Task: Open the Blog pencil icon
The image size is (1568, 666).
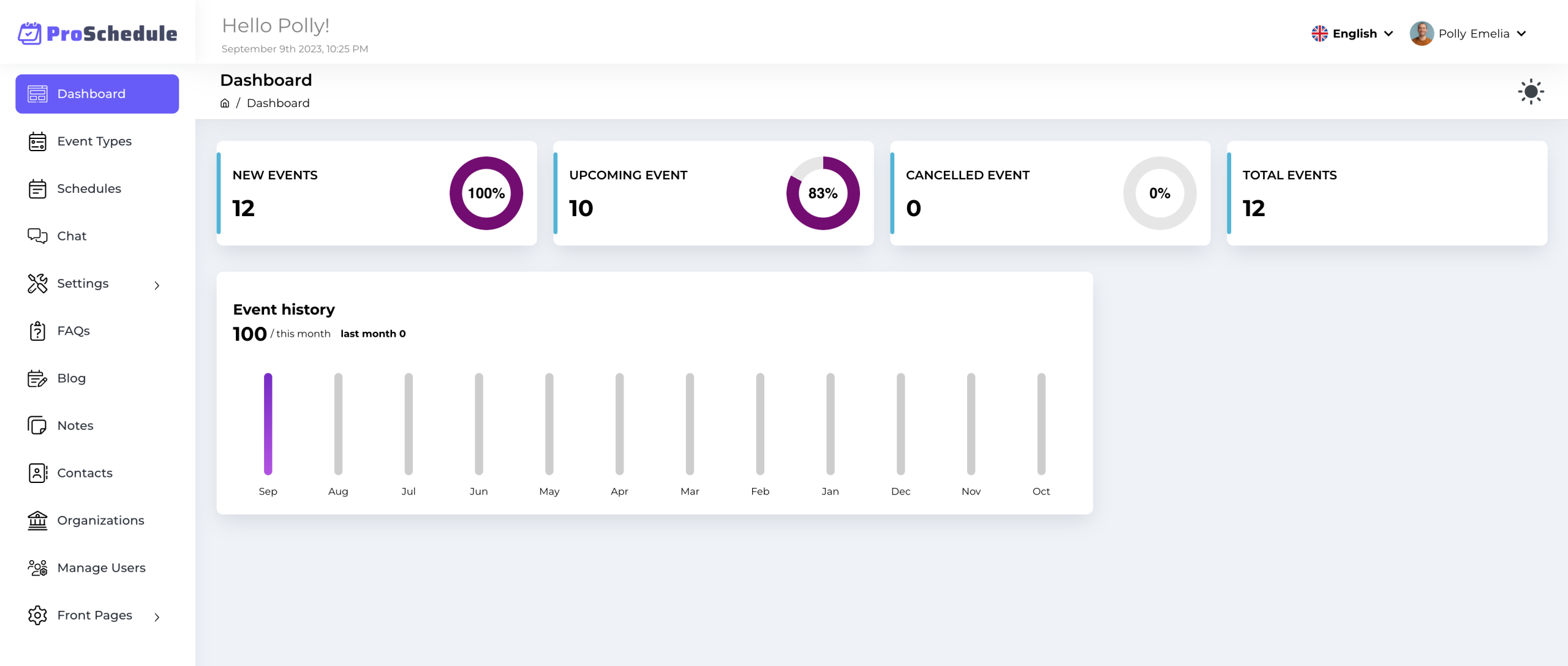Action: click(37, 378)
